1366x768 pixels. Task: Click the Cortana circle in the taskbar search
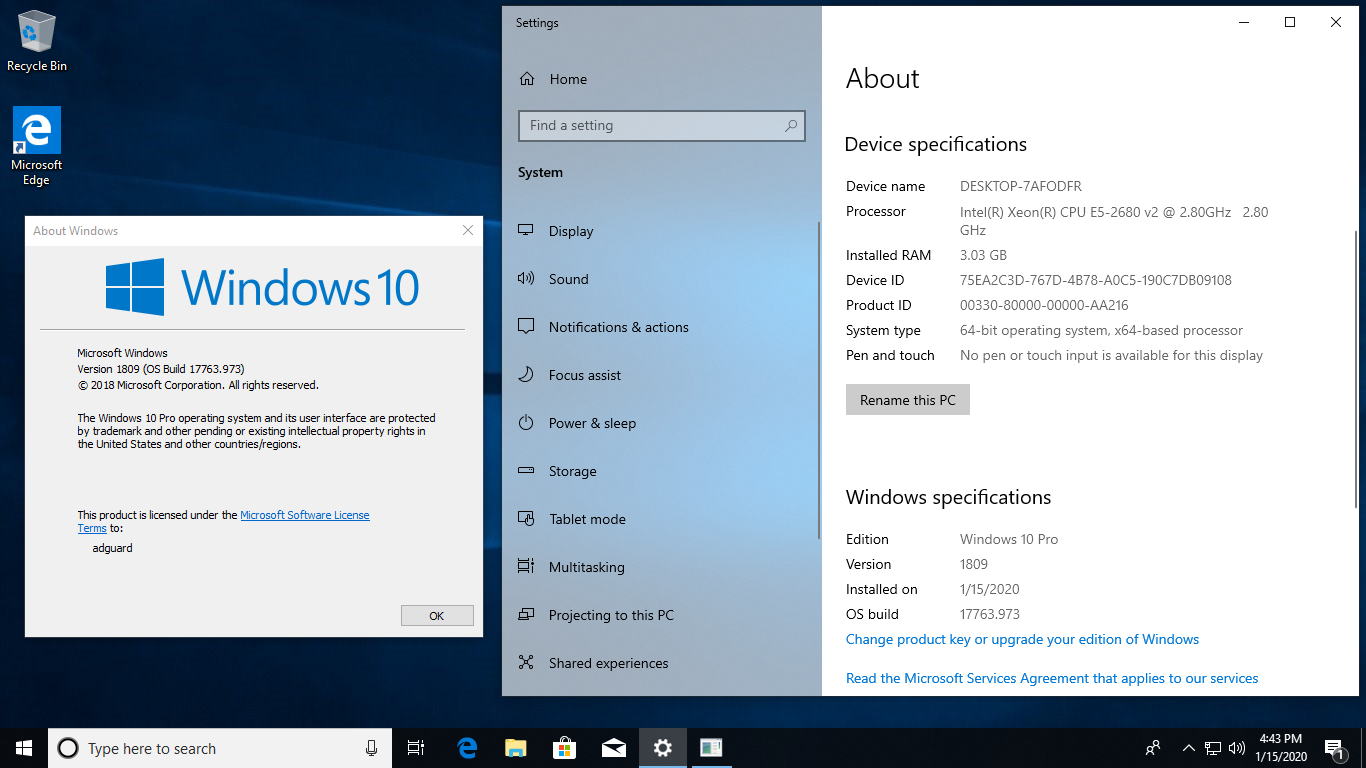click(x=67, y=748)
